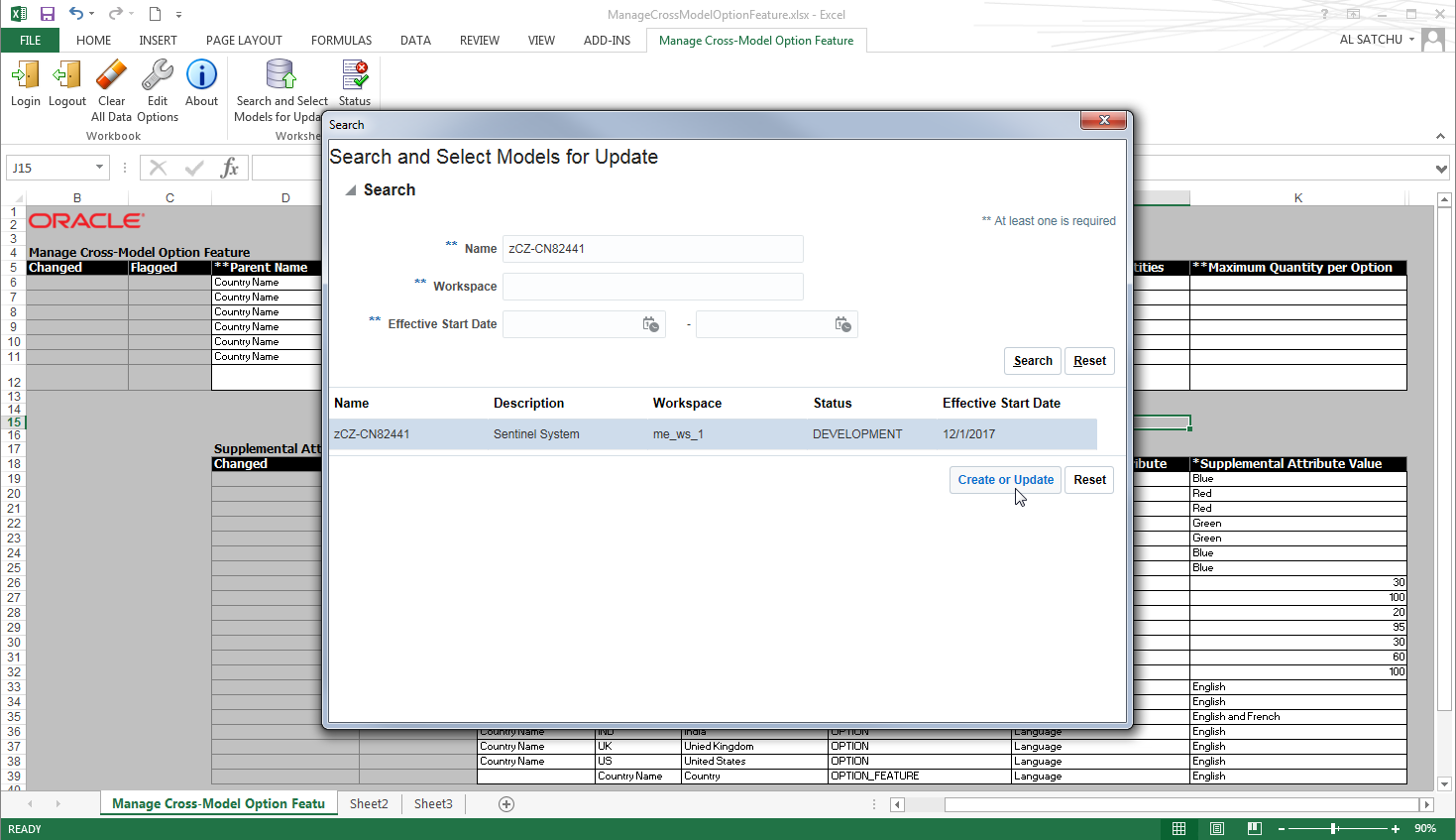Click the zoom in plus button
This screenshot has height=840, width=1456.
(x=1396, y=829)
